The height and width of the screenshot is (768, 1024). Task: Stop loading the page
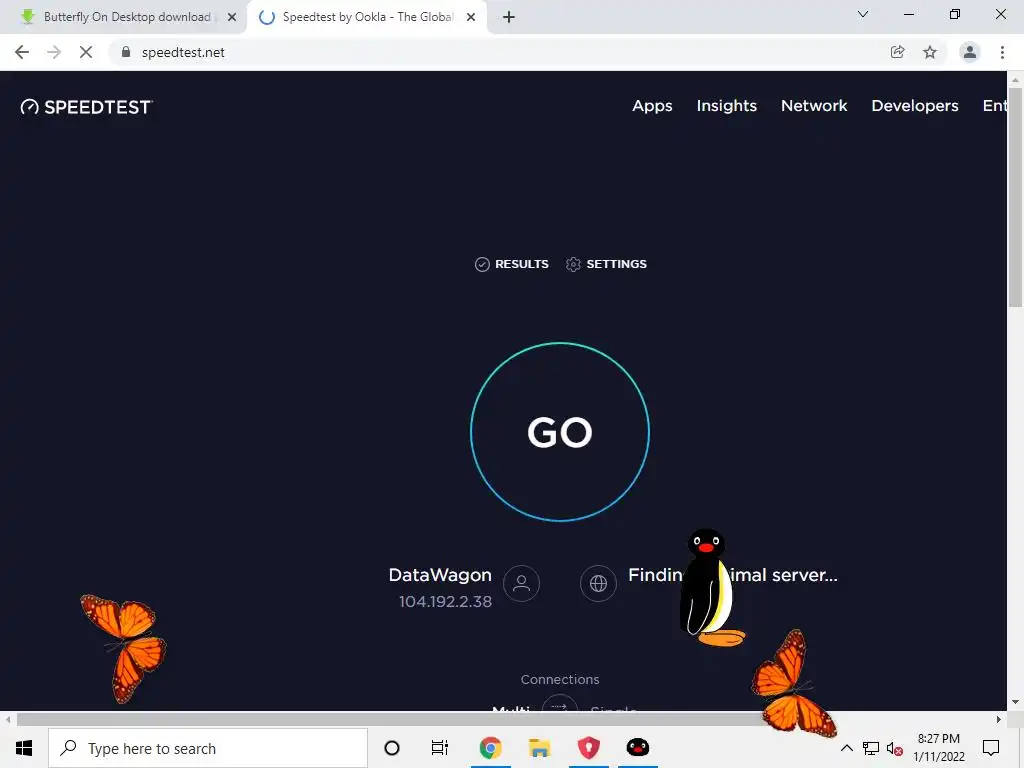[x=86, y=52]
